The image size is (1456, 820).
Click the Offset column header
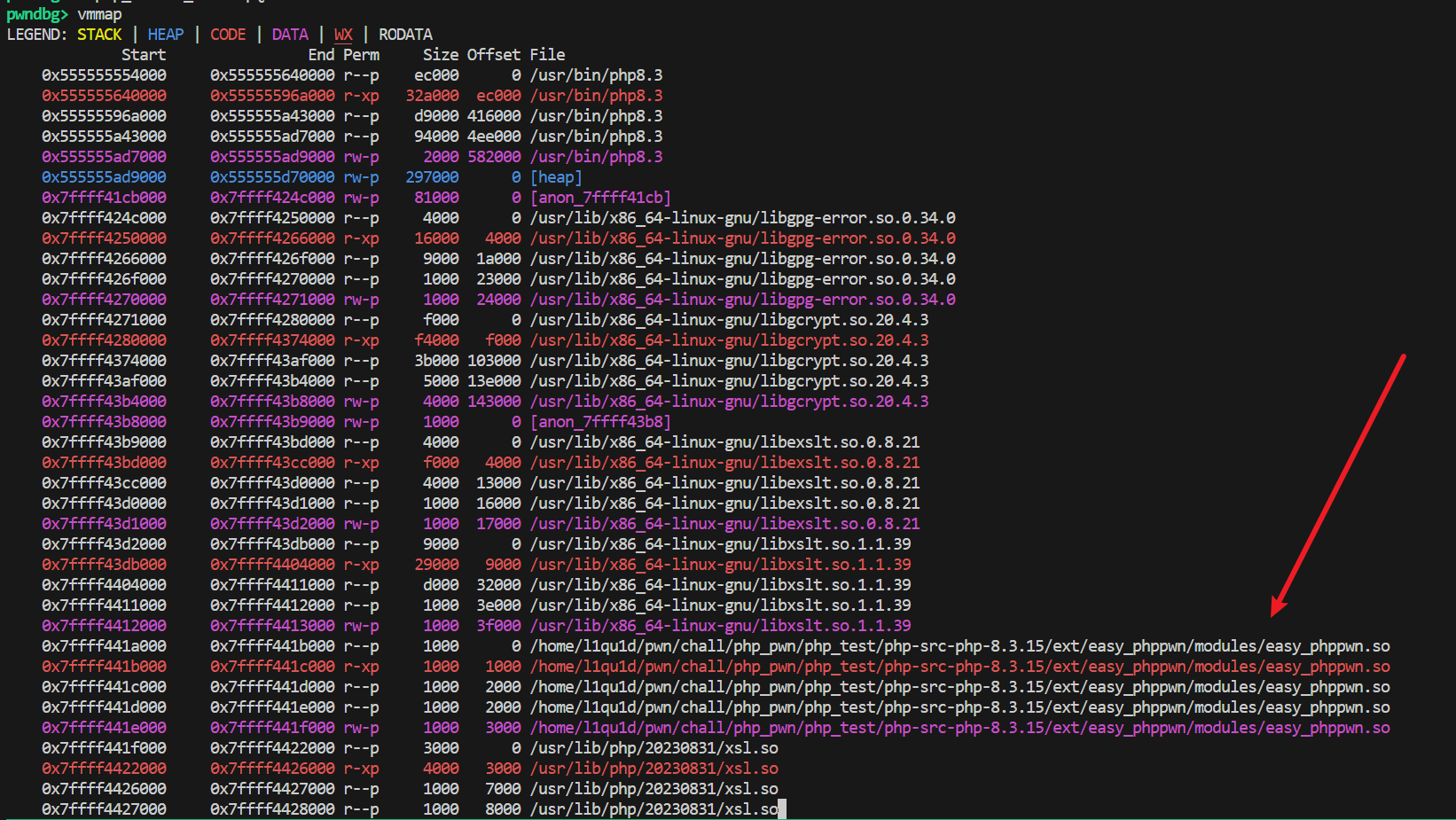pos(494,55)
